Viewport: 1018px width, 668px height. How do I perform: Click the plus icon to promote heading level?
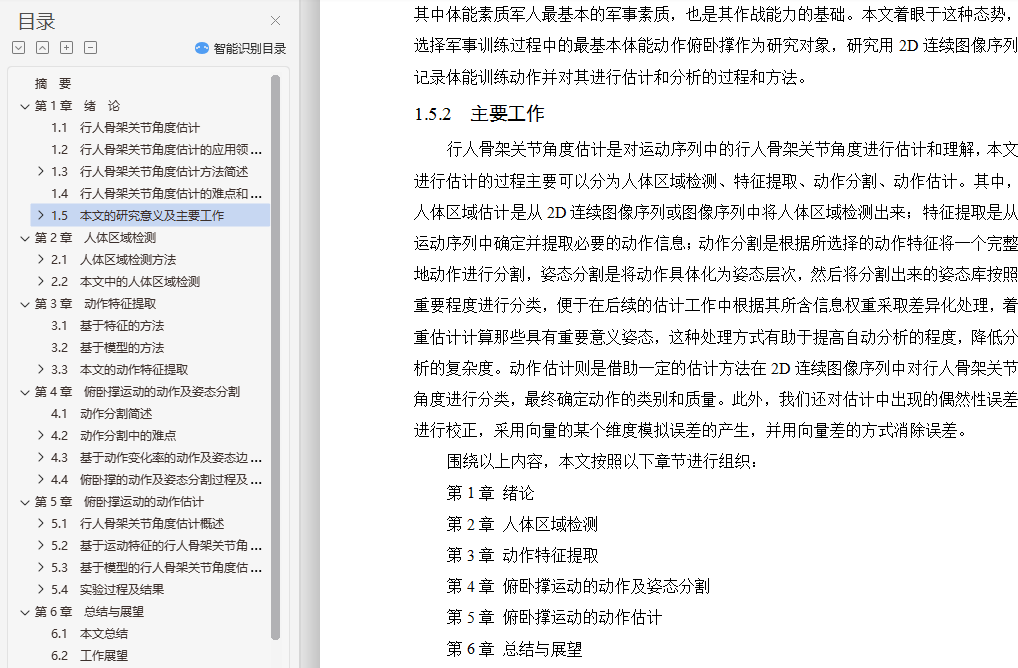[66, 47]
